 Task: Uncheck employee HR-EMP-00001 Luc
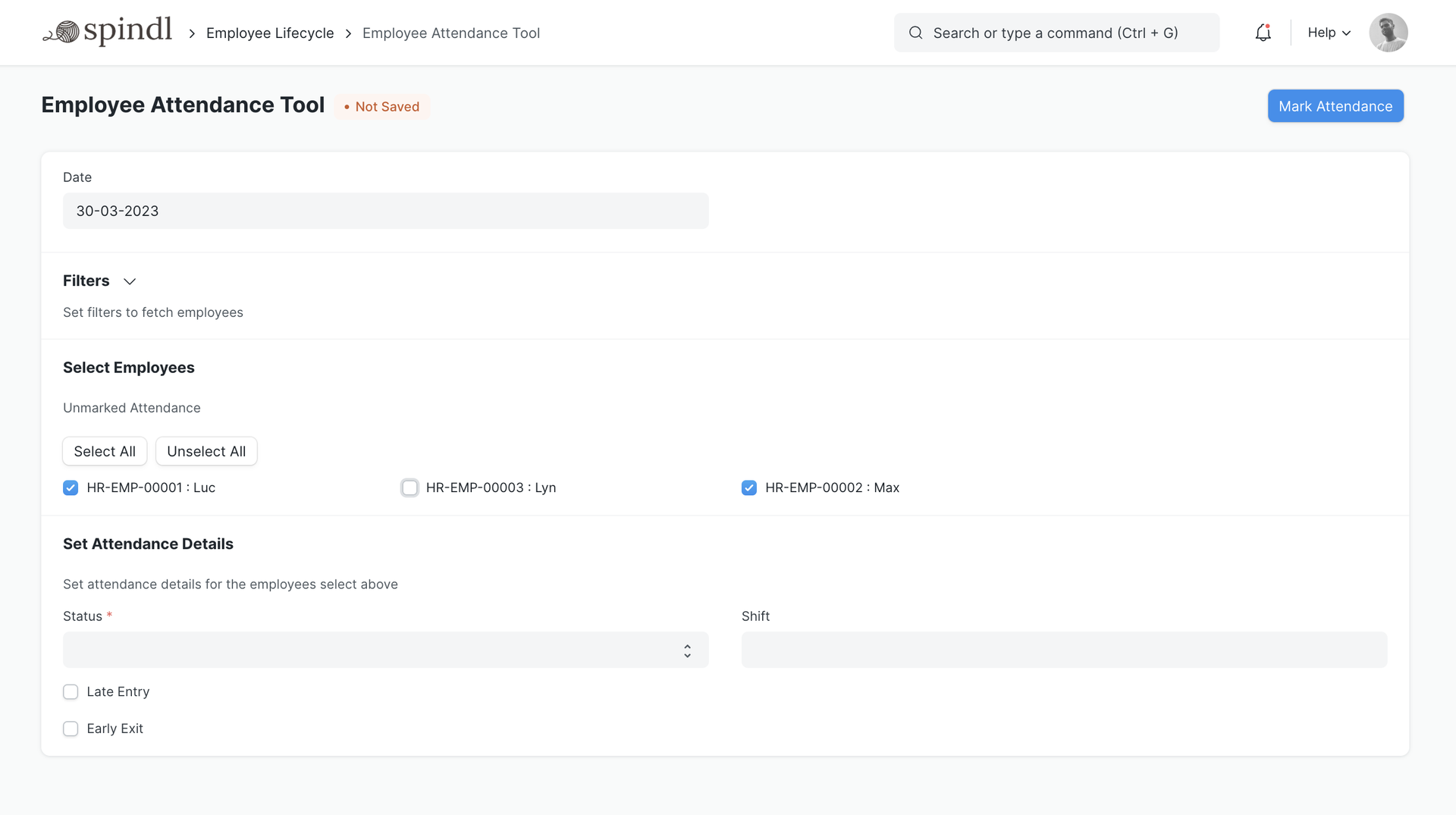coord(71,487)
